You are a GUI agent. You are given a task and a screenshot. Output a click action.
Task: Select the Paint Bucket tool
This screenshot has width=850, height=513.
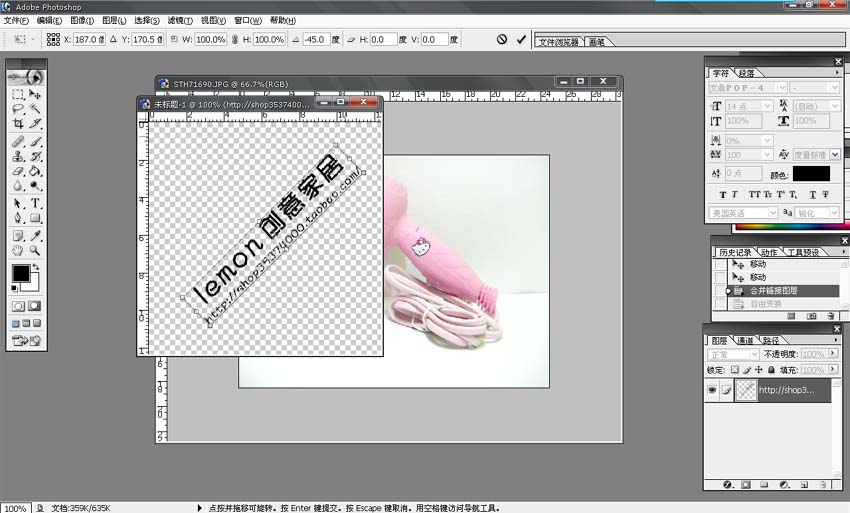click(x=35, y=171)
